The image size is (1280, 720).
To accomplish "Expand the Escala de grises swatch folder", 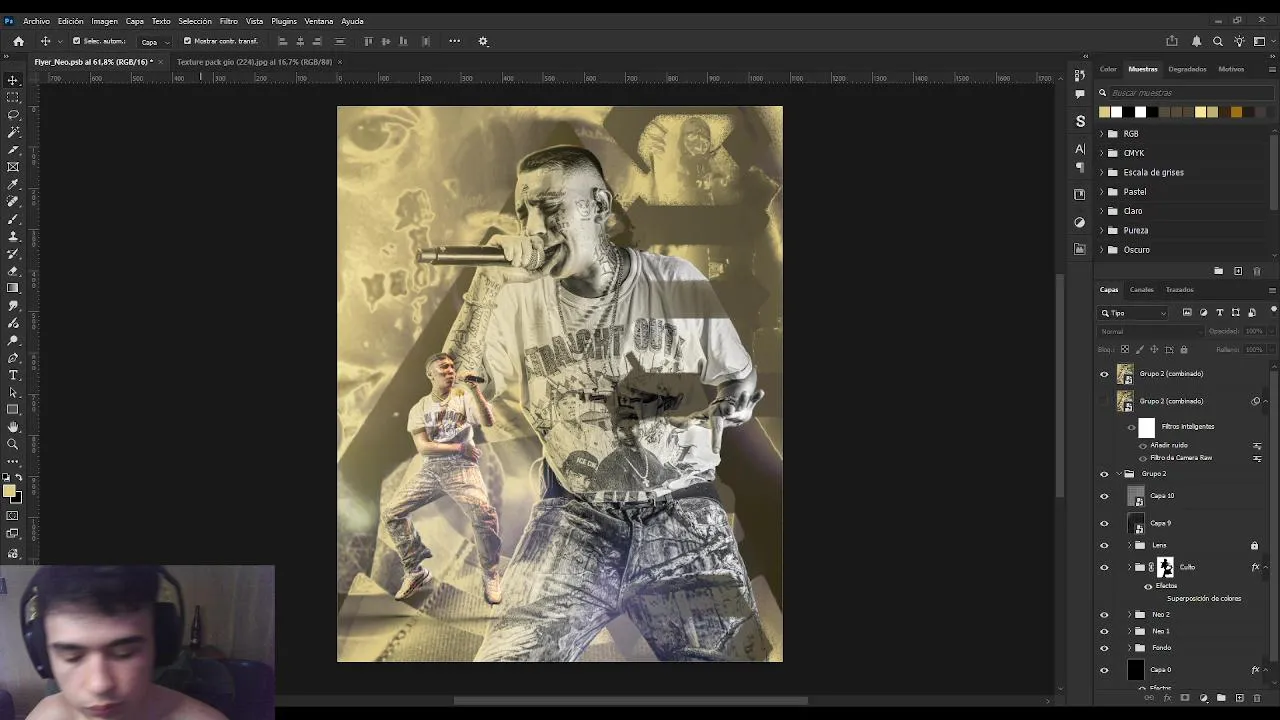I will 1102,172.
